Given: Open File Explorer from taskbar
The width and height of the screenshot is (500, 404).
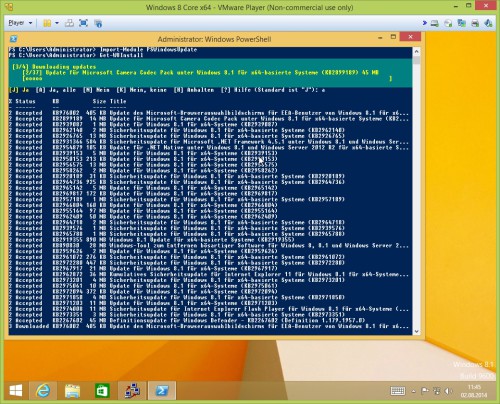Looking at the screenshot, I should pos(72,390).
